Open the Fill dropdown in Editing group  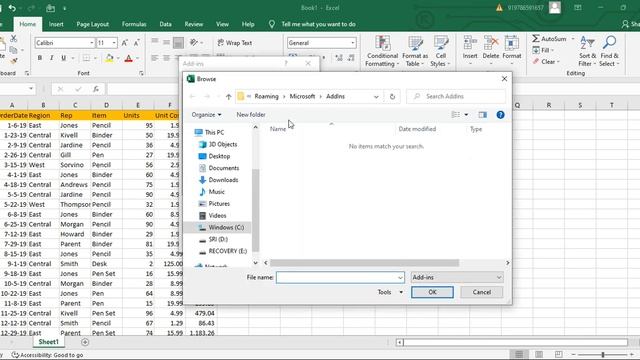click(x=544, y=50)
